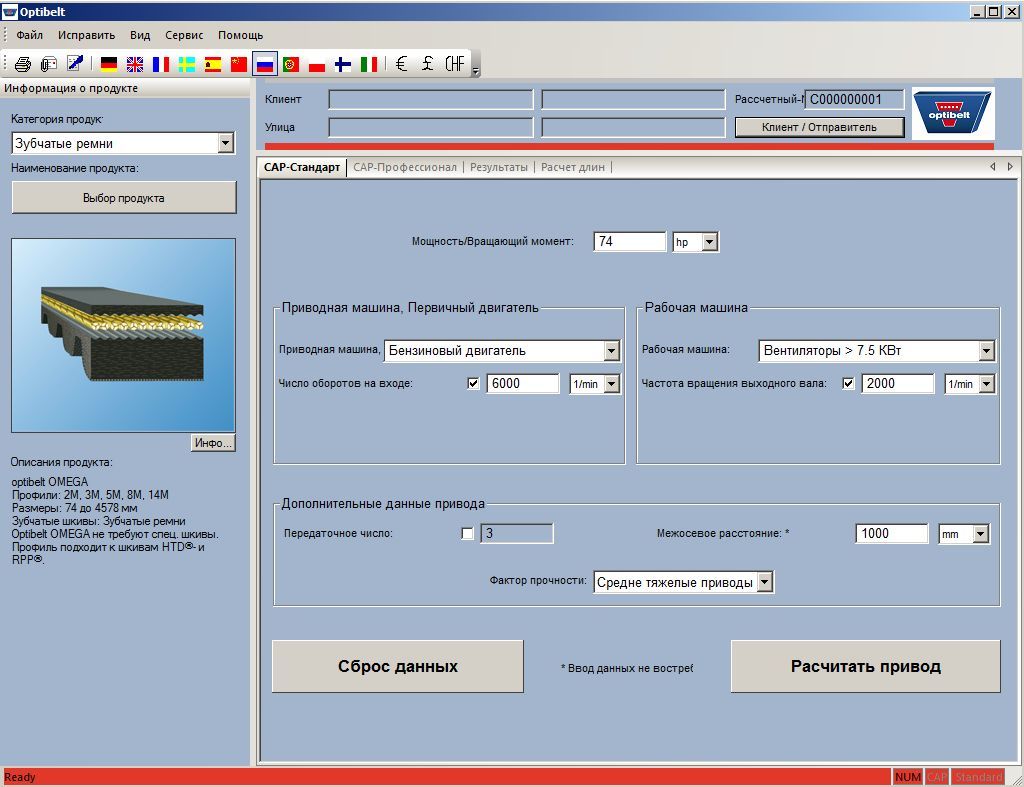Viewport: 1024px width, 787px height.
Task: Set currency to Euro symbol
Action: 401,64
